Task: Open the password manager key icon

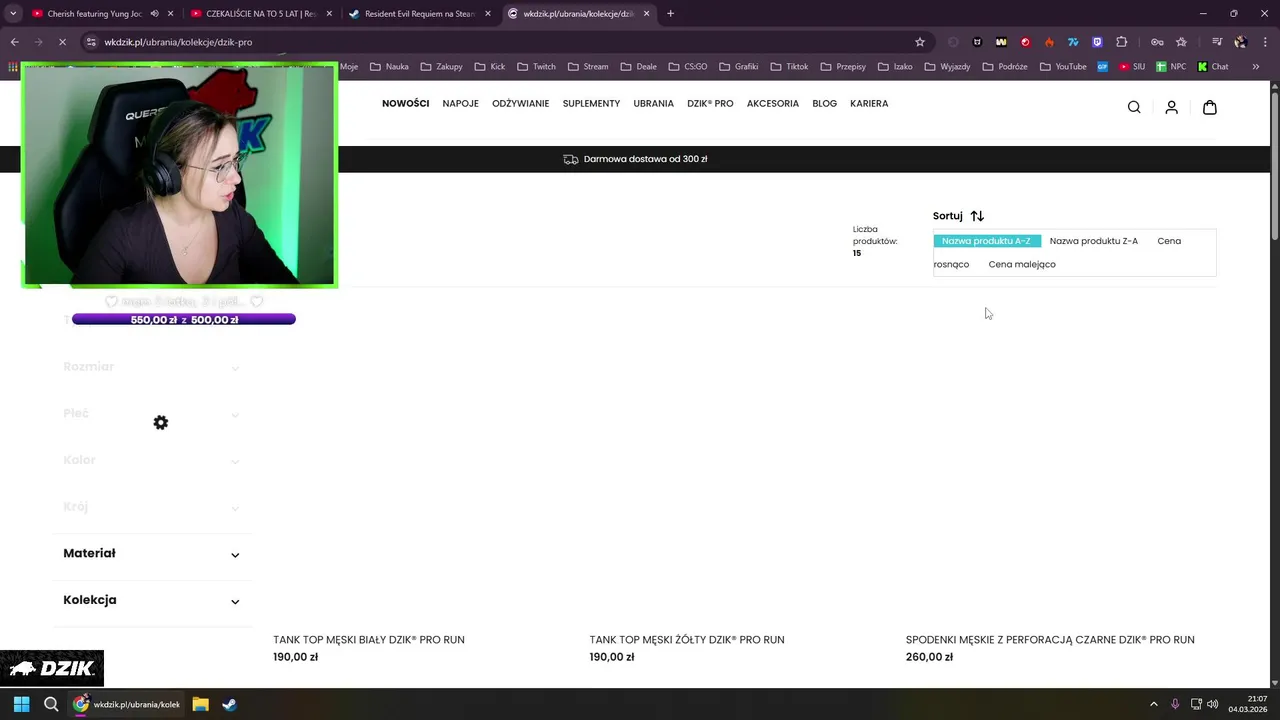Action: [1157, 42]
